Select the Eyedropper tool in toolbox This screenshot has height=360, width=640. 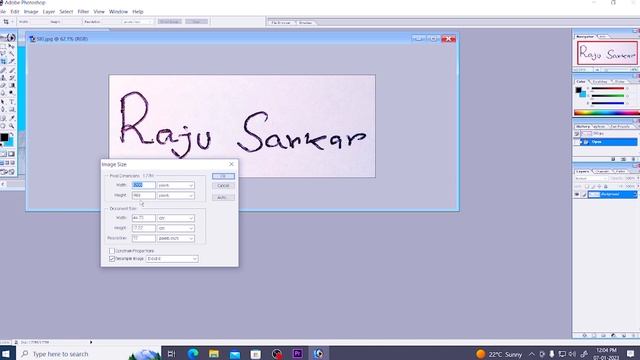pos(11,118)
